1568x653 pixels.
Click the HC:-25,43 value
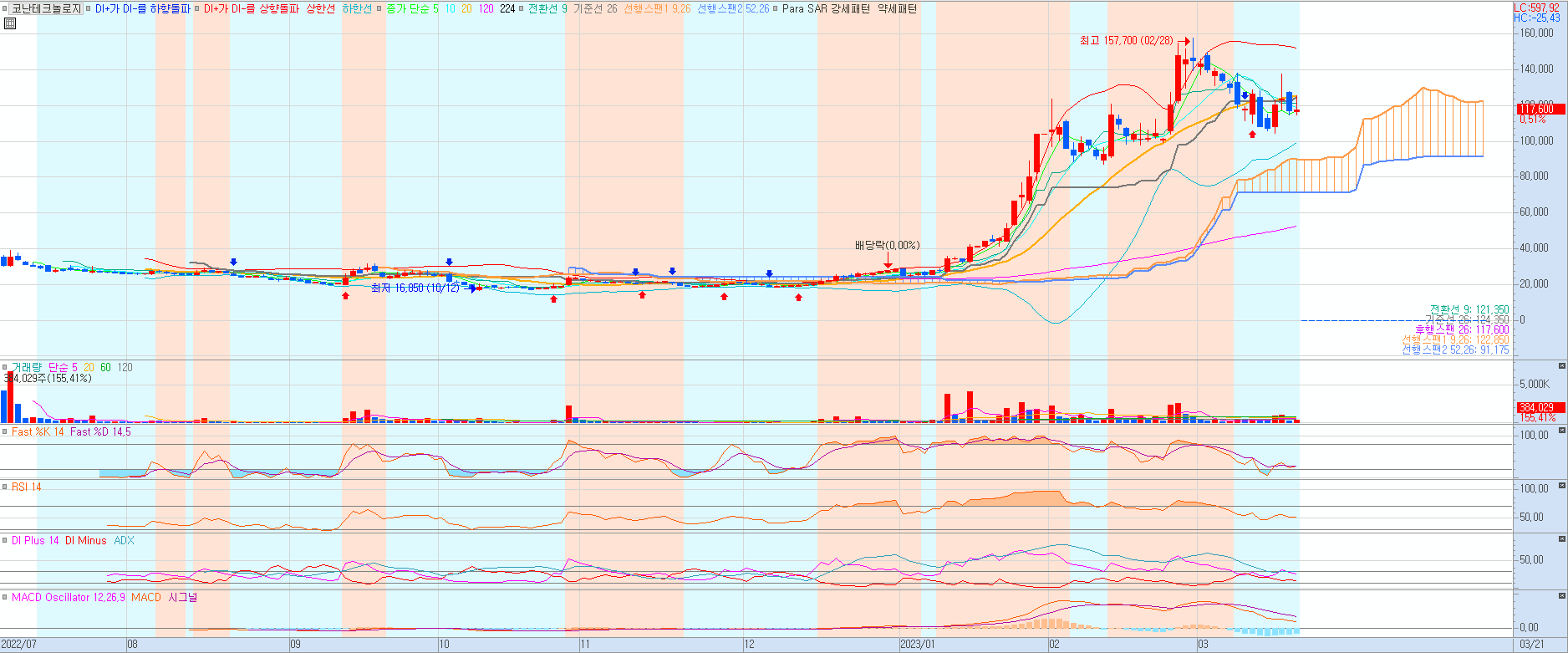pos(1537,18)
